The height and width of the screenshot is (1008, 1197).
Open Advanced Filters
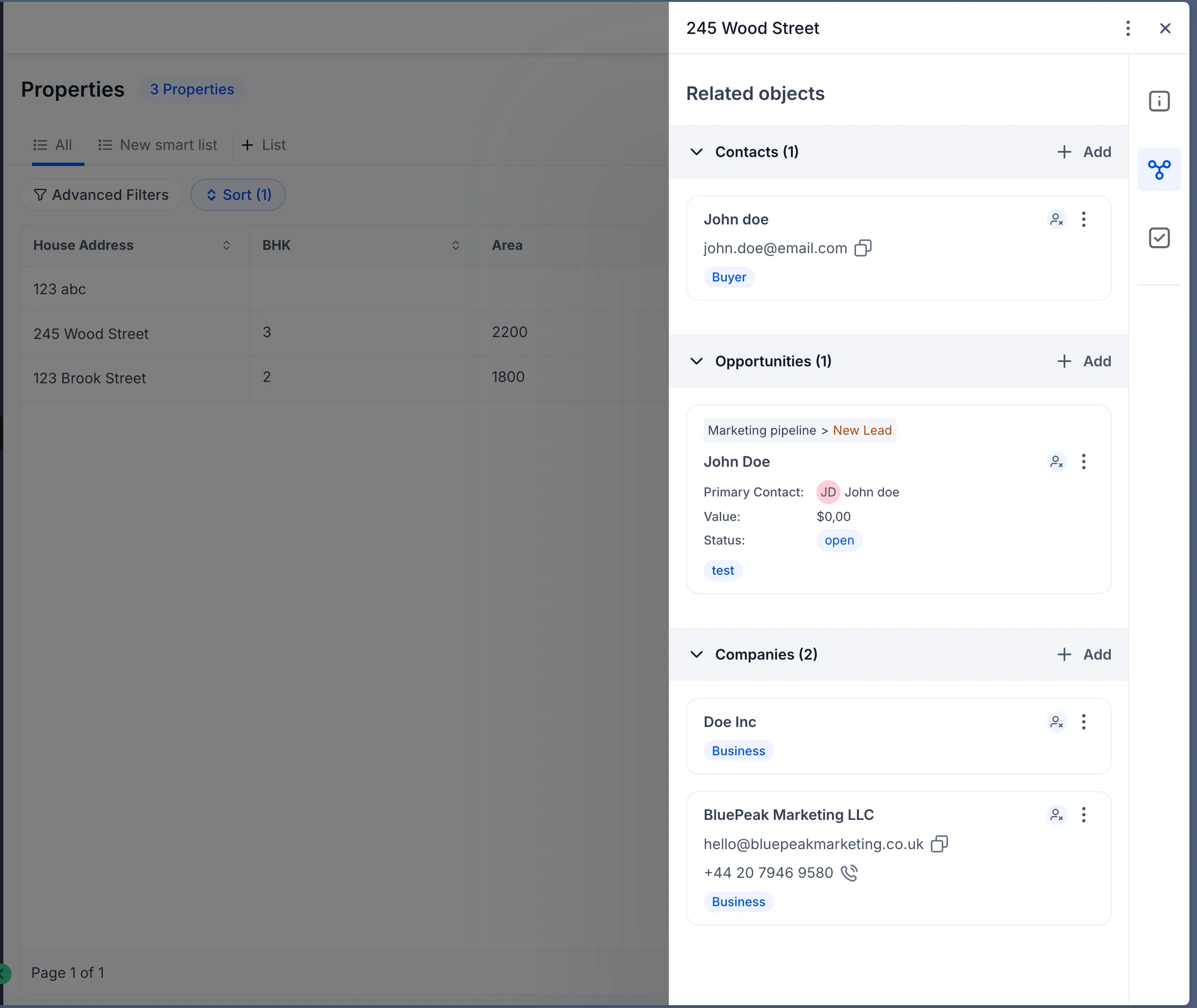click(x=101, y=195)
